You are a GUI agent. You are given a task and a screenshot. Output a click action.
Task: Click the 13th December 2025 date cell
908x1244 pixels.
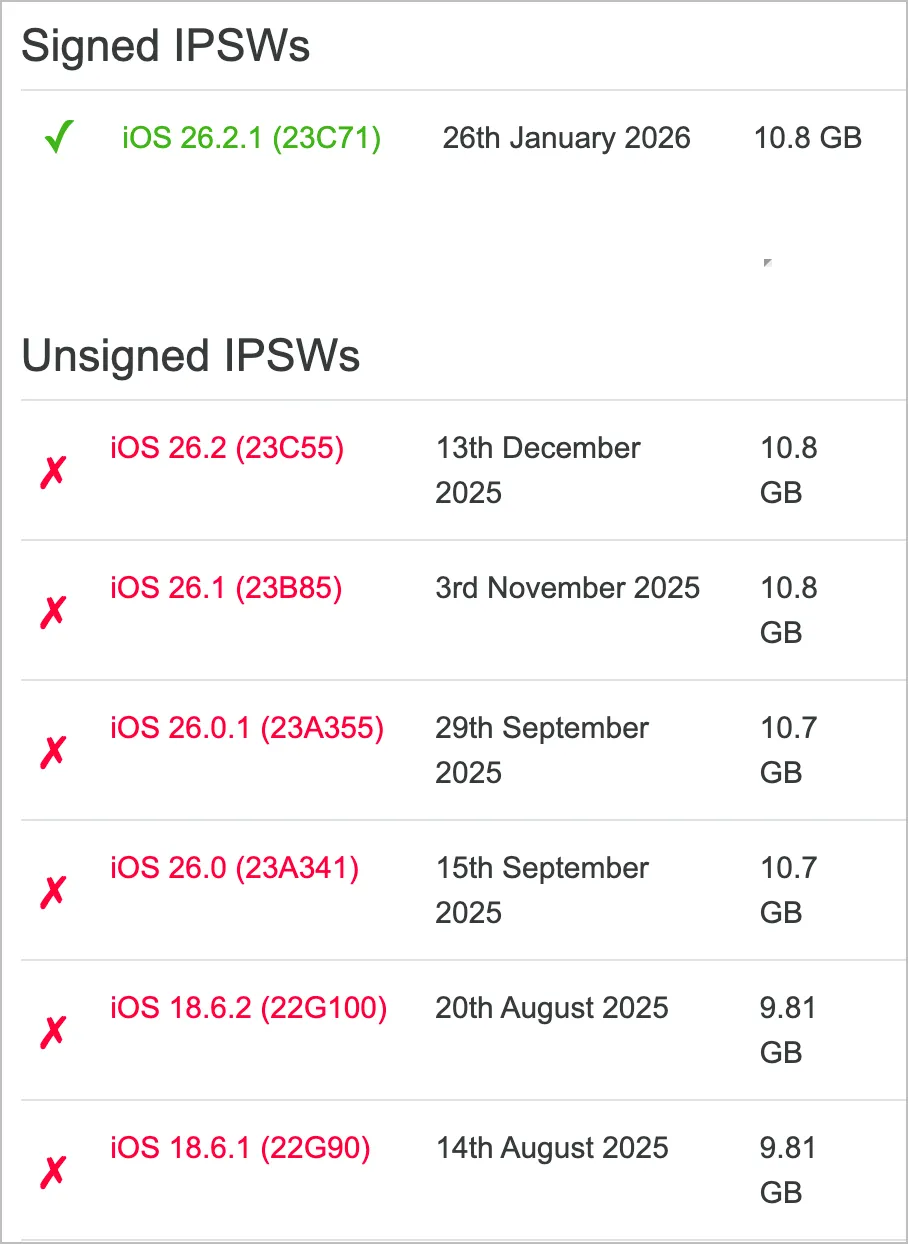(538, 470)
